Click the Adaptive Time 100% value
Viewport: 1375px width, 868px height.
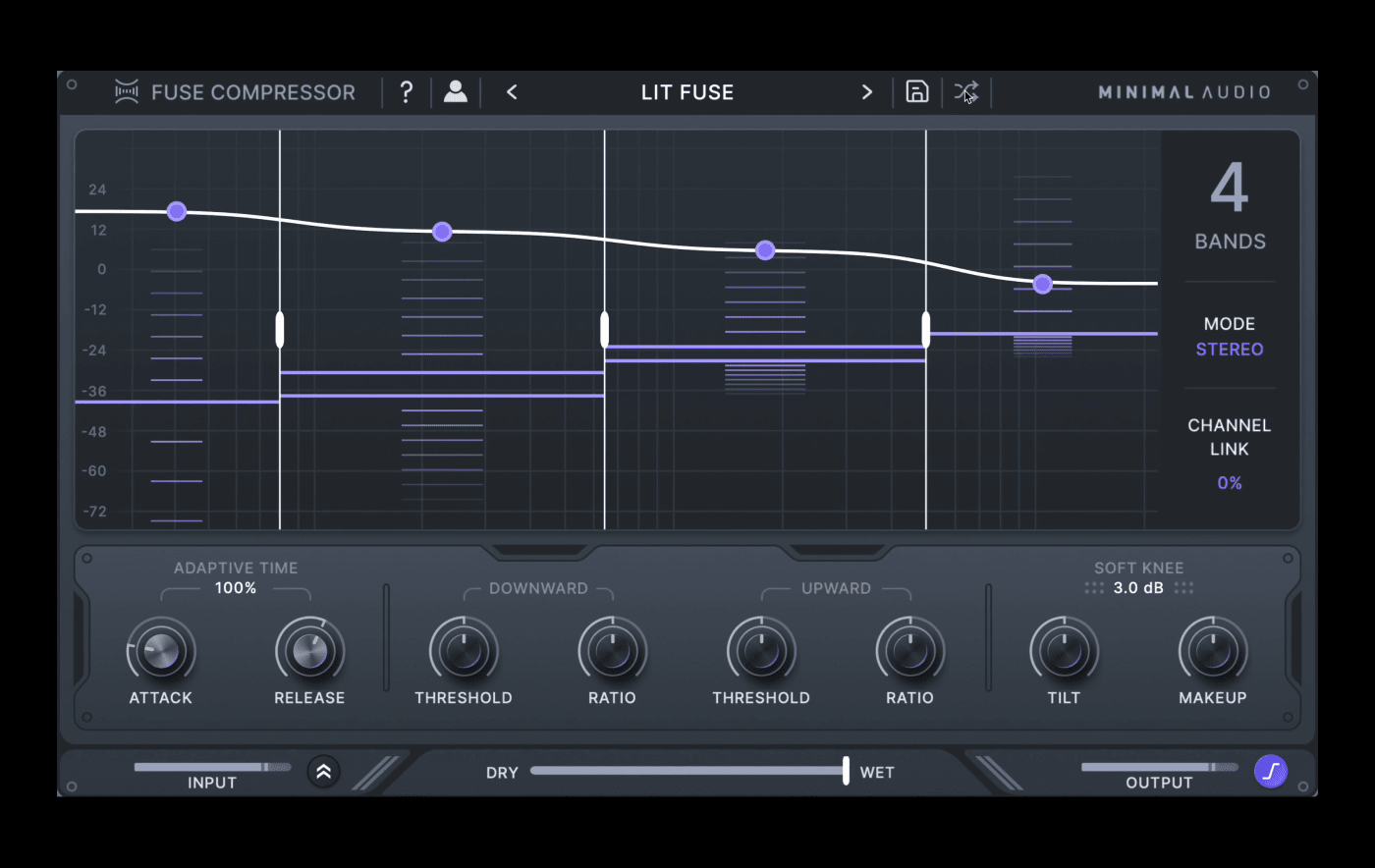[x=236, y=588]
